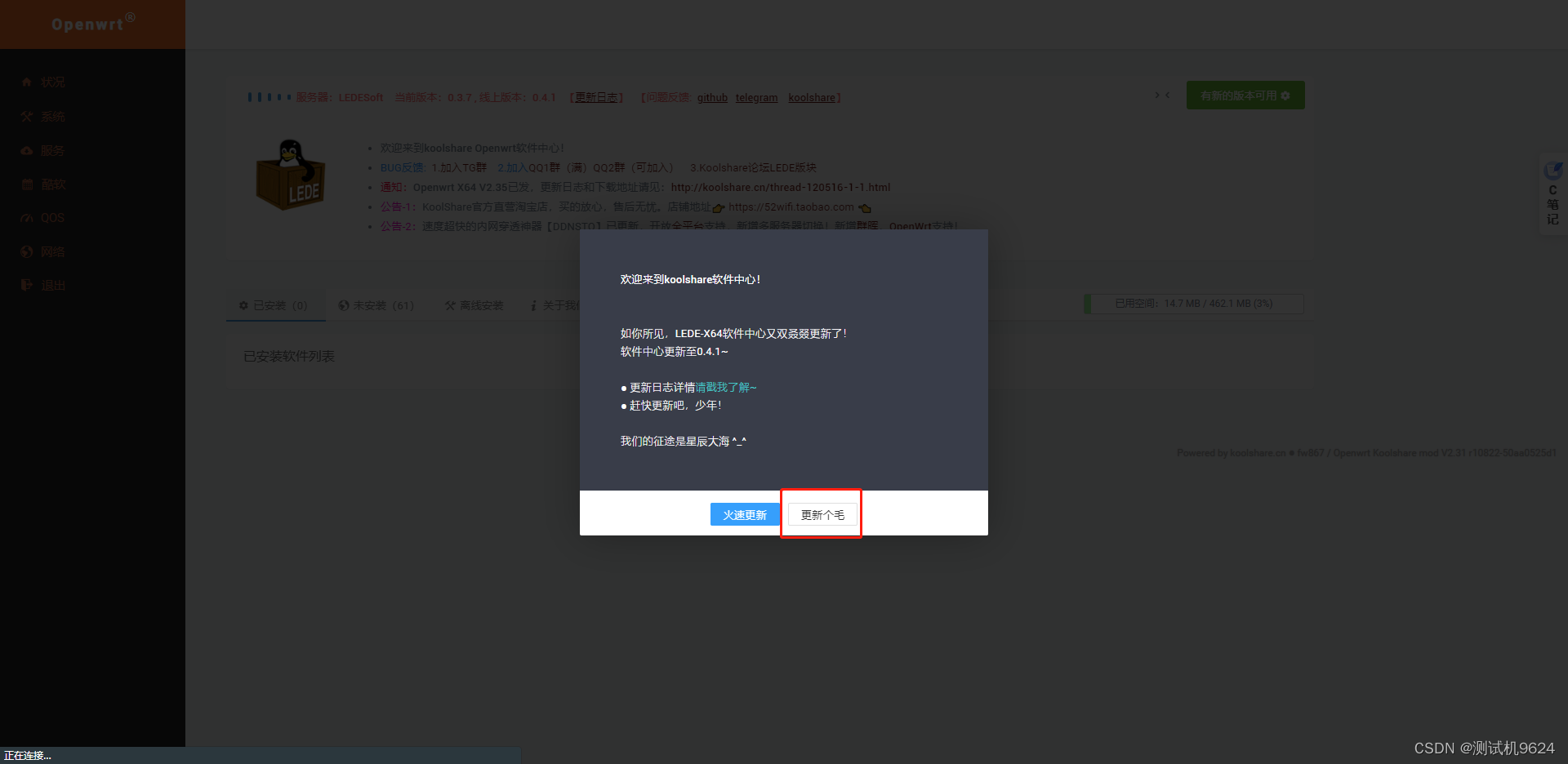Open the 52wifi.taobao.com shop link

point(791,207)
